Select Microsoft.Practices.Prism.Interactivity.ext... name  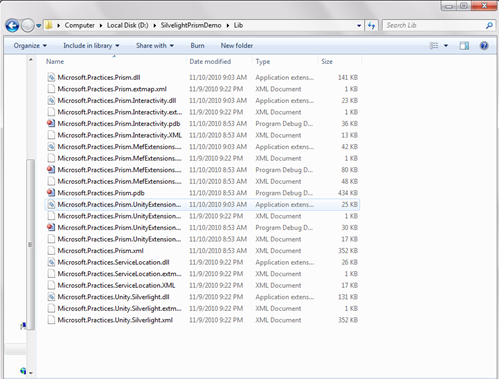pos(120,112)
